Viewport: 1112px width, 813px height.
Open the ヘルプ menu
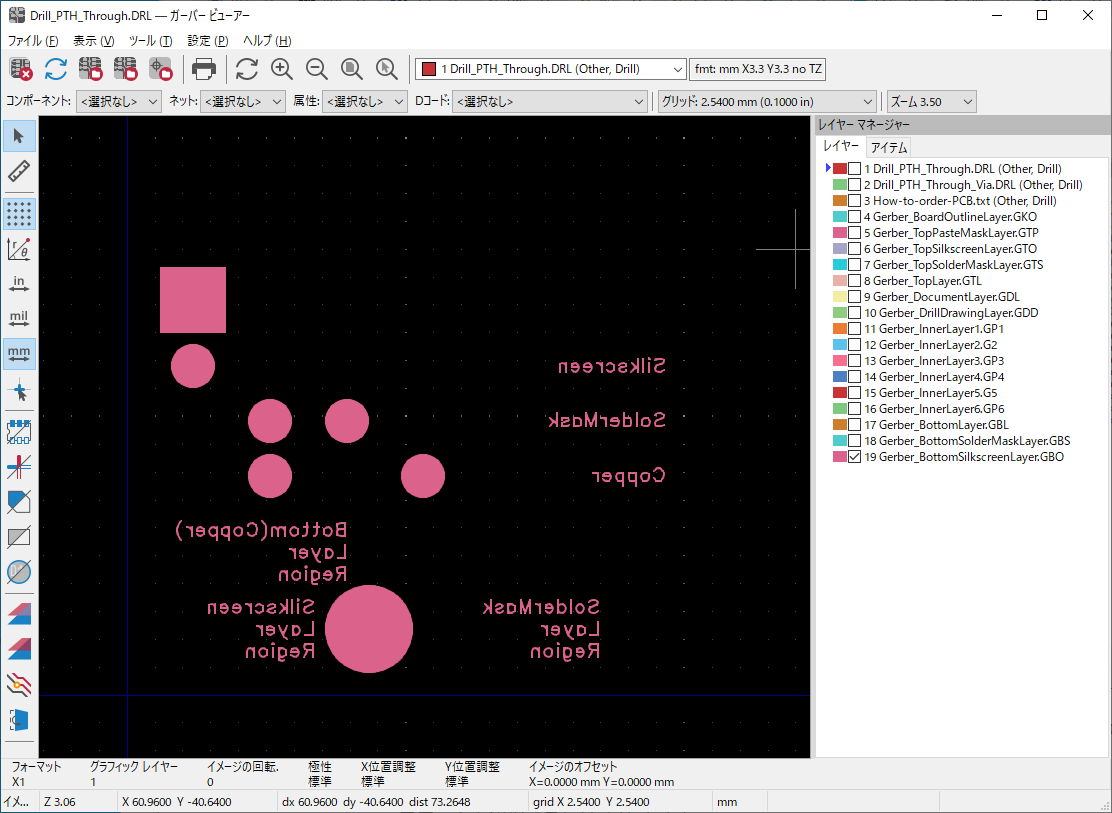[x=267, y=41]
